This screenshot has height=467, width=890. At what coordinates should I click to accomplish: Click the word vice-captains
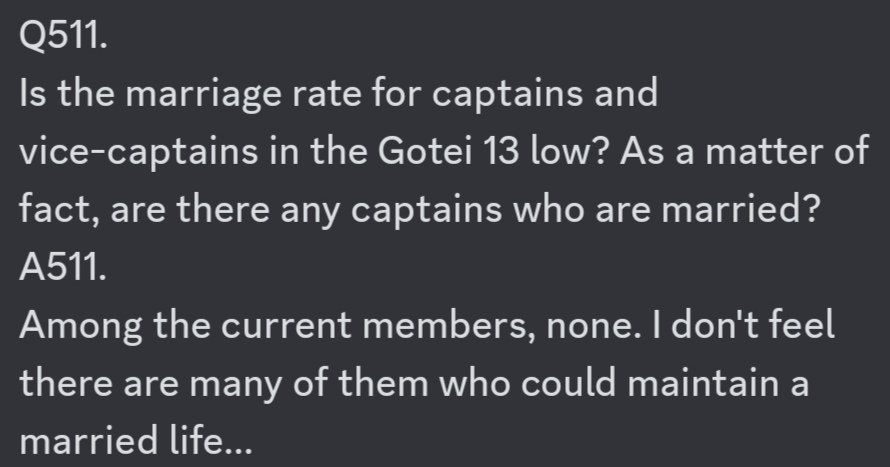click(138, 153)
